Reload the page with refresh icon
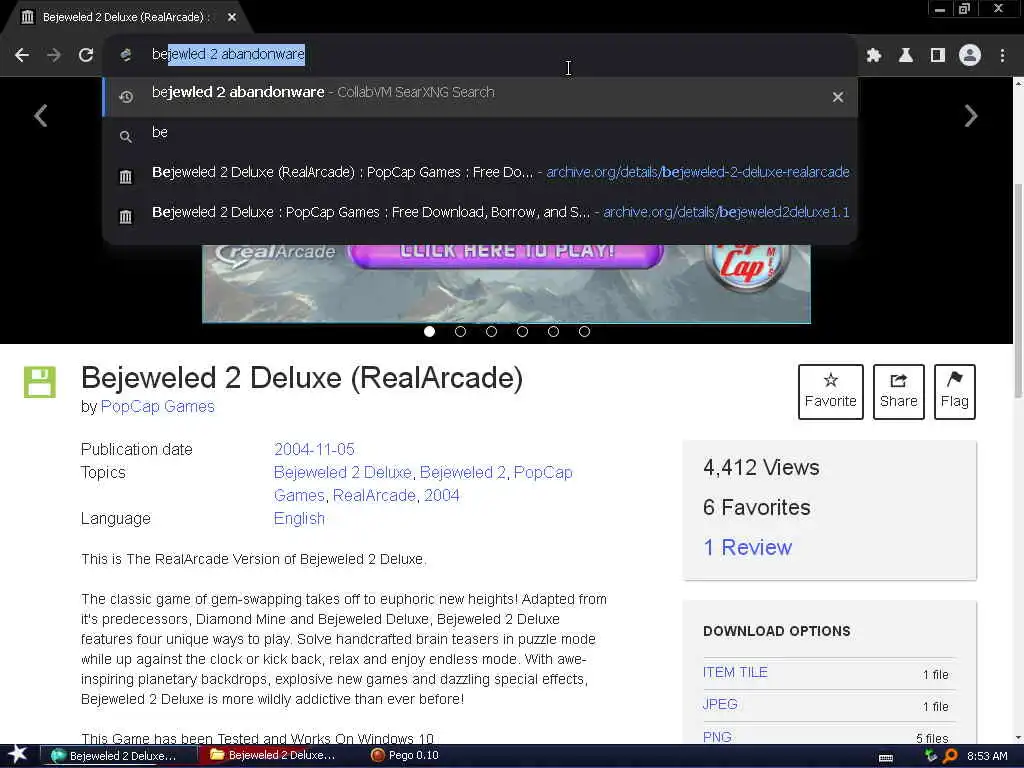Screen dimensions: 1024x768 tap(86, 56)
